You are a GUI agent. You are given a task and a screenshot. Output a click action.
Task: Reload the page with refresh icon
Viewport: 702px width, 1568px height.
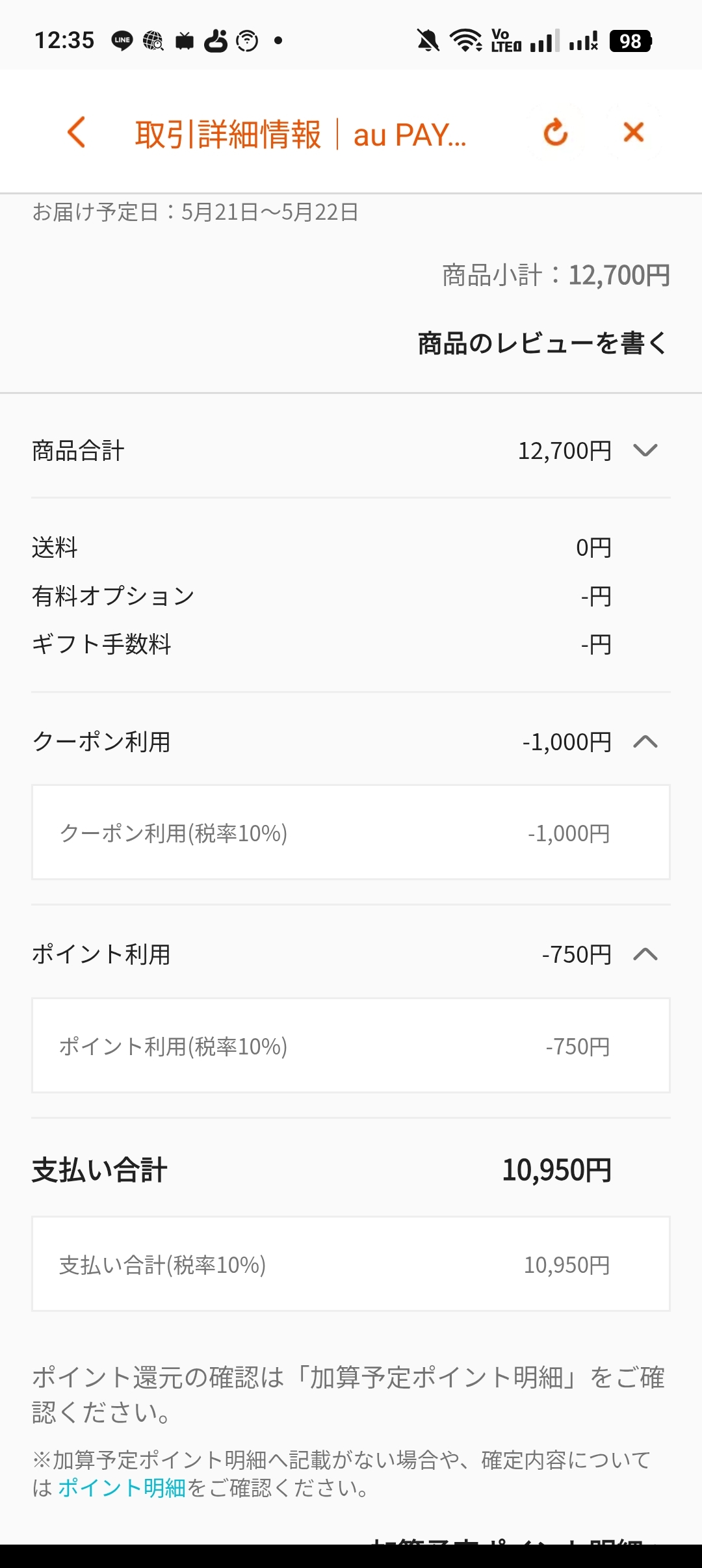coord(556,133)
